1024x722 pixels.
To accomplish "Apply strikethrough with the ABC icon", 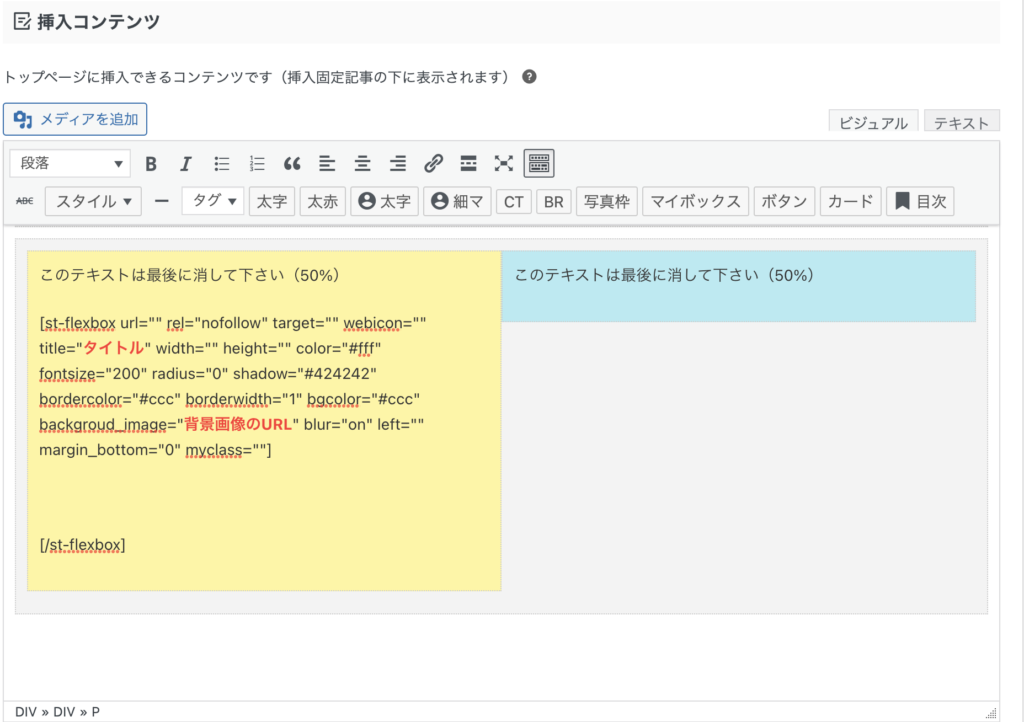I will point(25,201).
